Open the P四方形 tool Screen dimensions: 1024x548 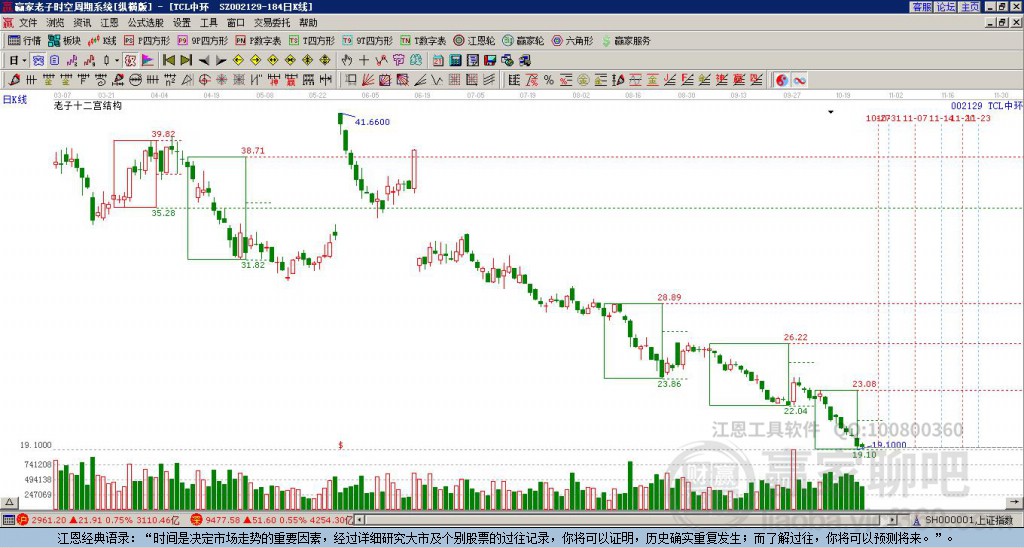pos(147,40)
